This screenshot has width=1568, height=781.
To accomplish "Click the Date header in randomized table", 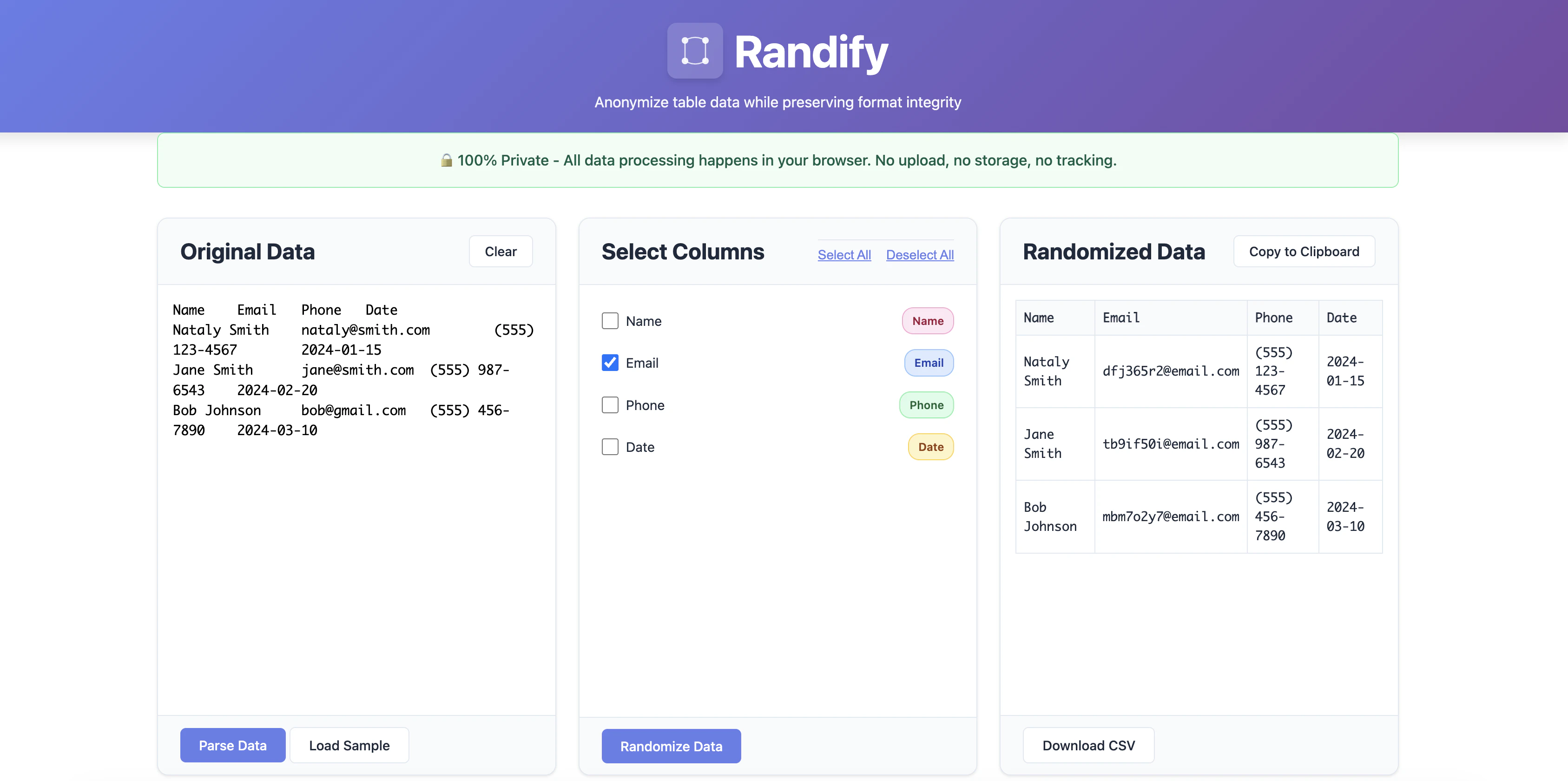I will coord(1350,318).
